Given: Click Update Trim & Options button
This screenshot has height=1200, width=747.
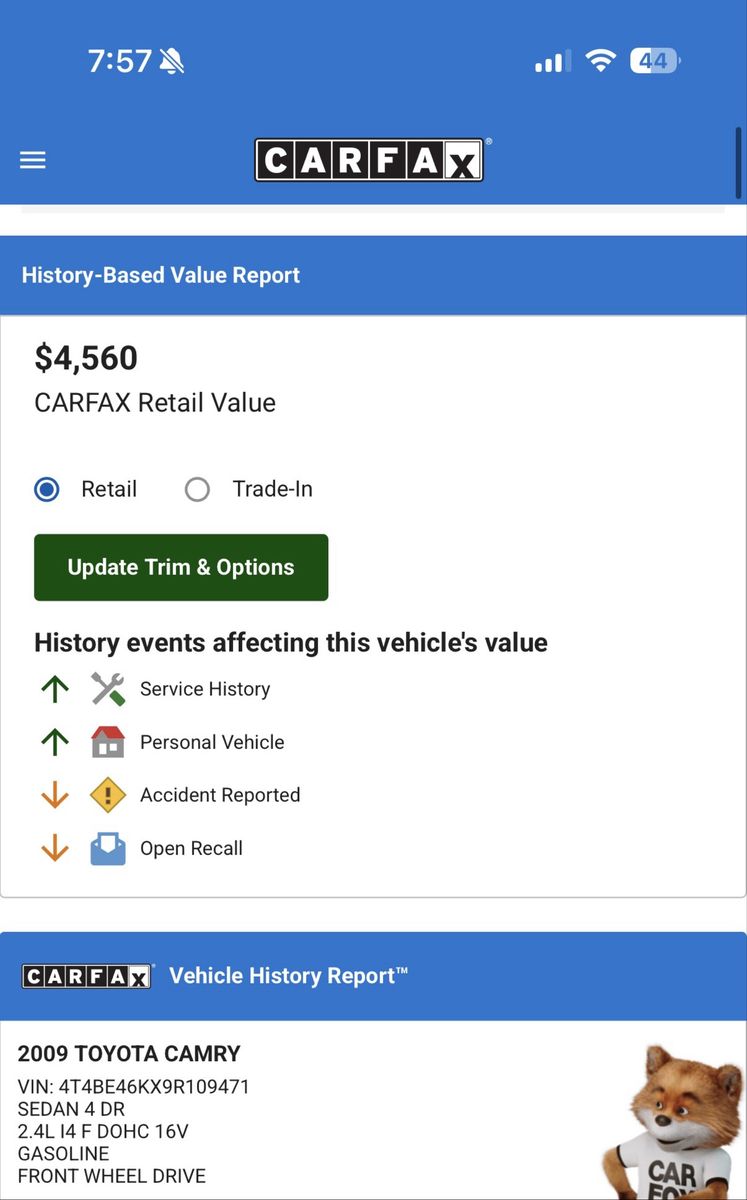Looking at the screenshot, I should 181,567.
